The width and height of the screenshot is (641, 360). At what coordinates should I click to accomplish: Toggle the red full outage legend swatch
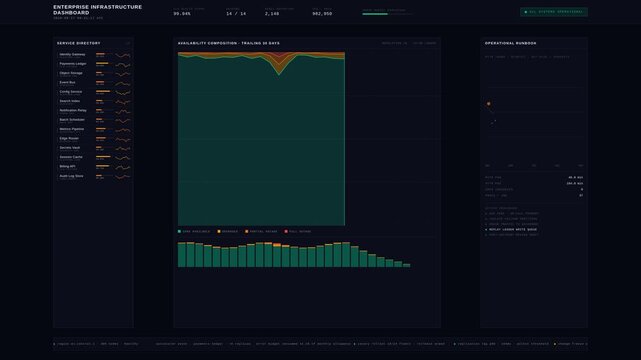(x=286, y=231)
